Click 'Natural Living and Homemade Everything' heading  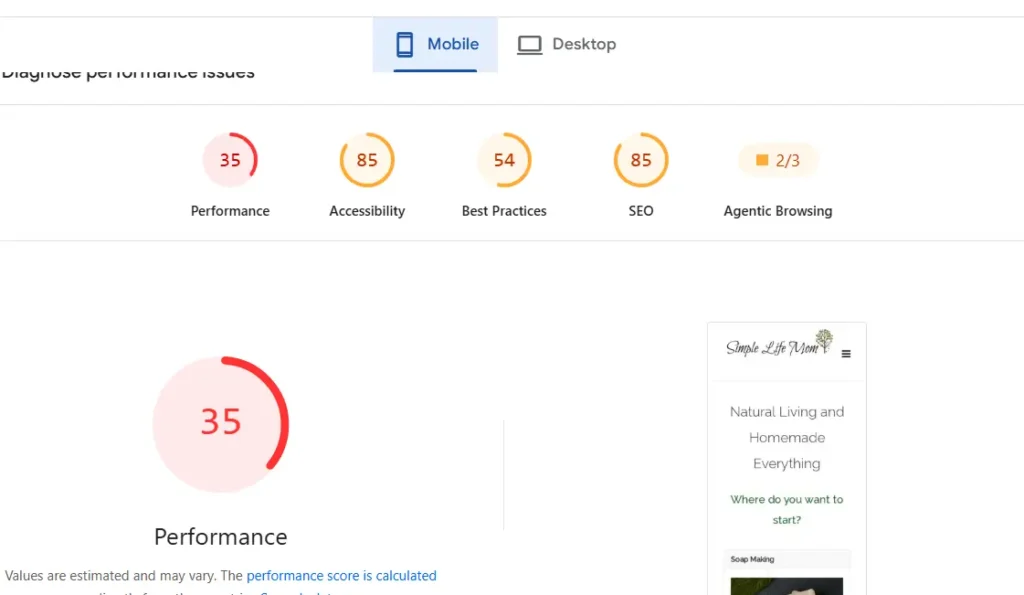click(787, 438)
